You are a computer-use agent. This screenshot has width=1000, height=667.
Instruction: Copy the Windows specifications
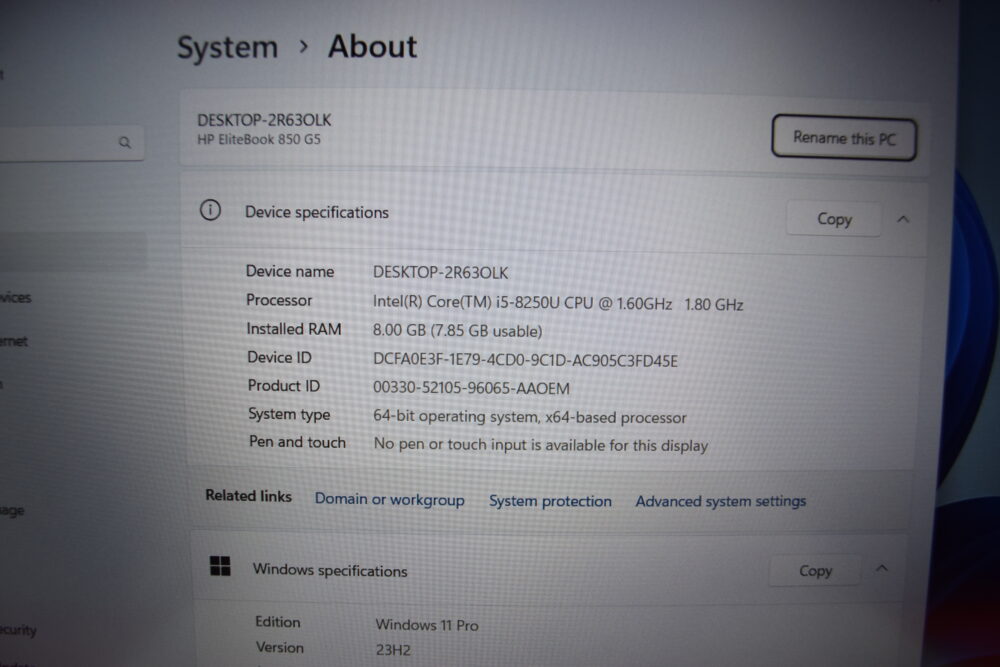[815, 571]
